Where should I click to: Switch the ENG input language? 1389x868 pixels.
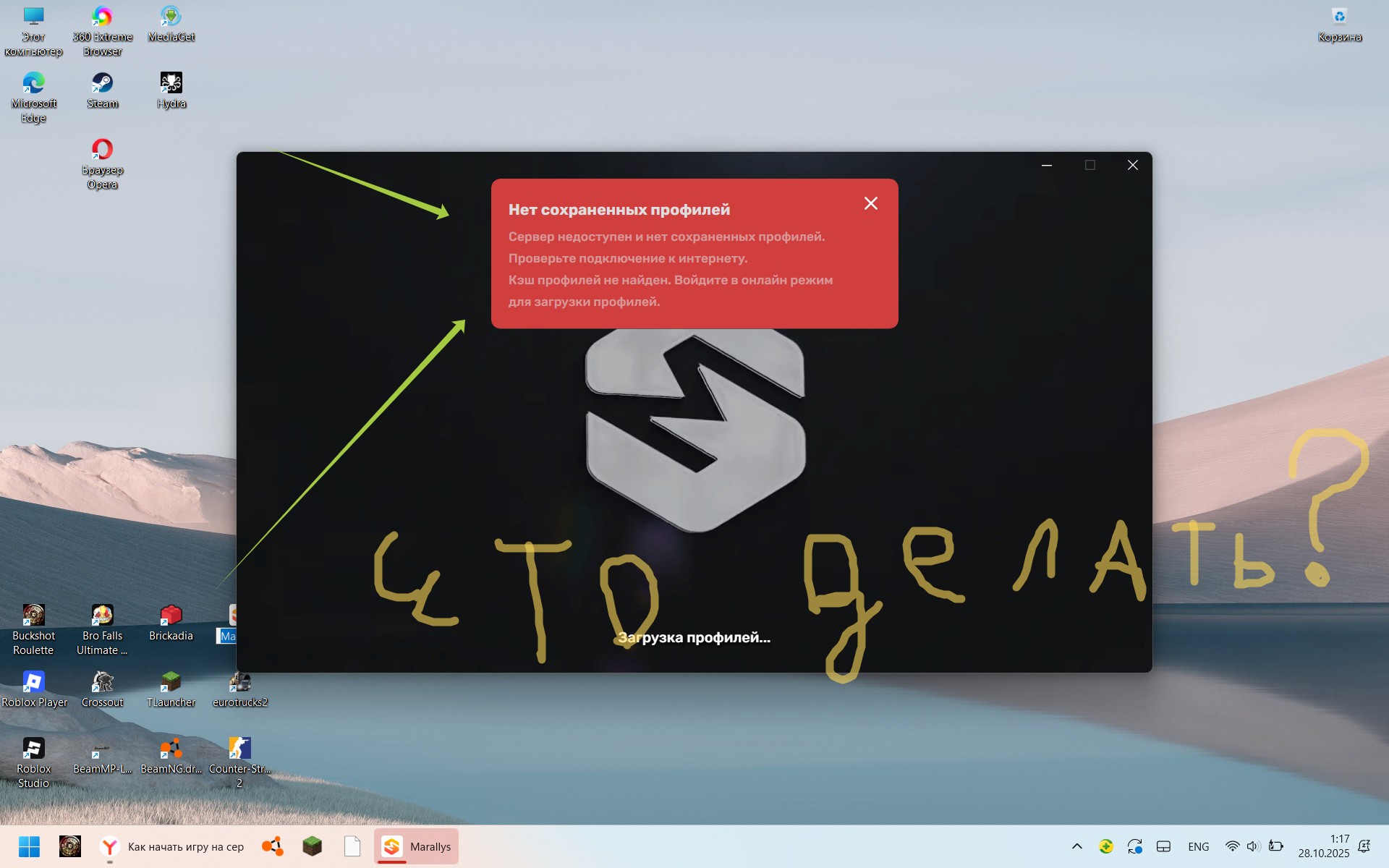point(1198,846)
